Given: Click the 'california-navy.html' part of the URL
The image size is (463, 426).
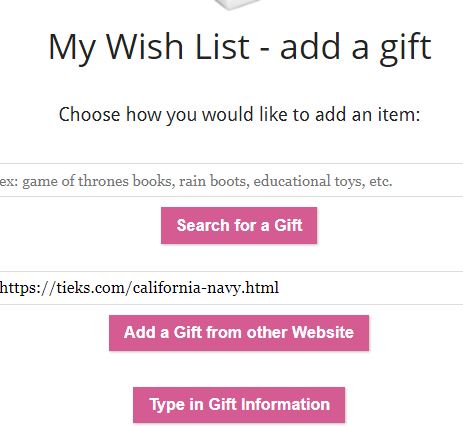Looking at the screenshot, I should pyautogui.click(x=206, y=288).
